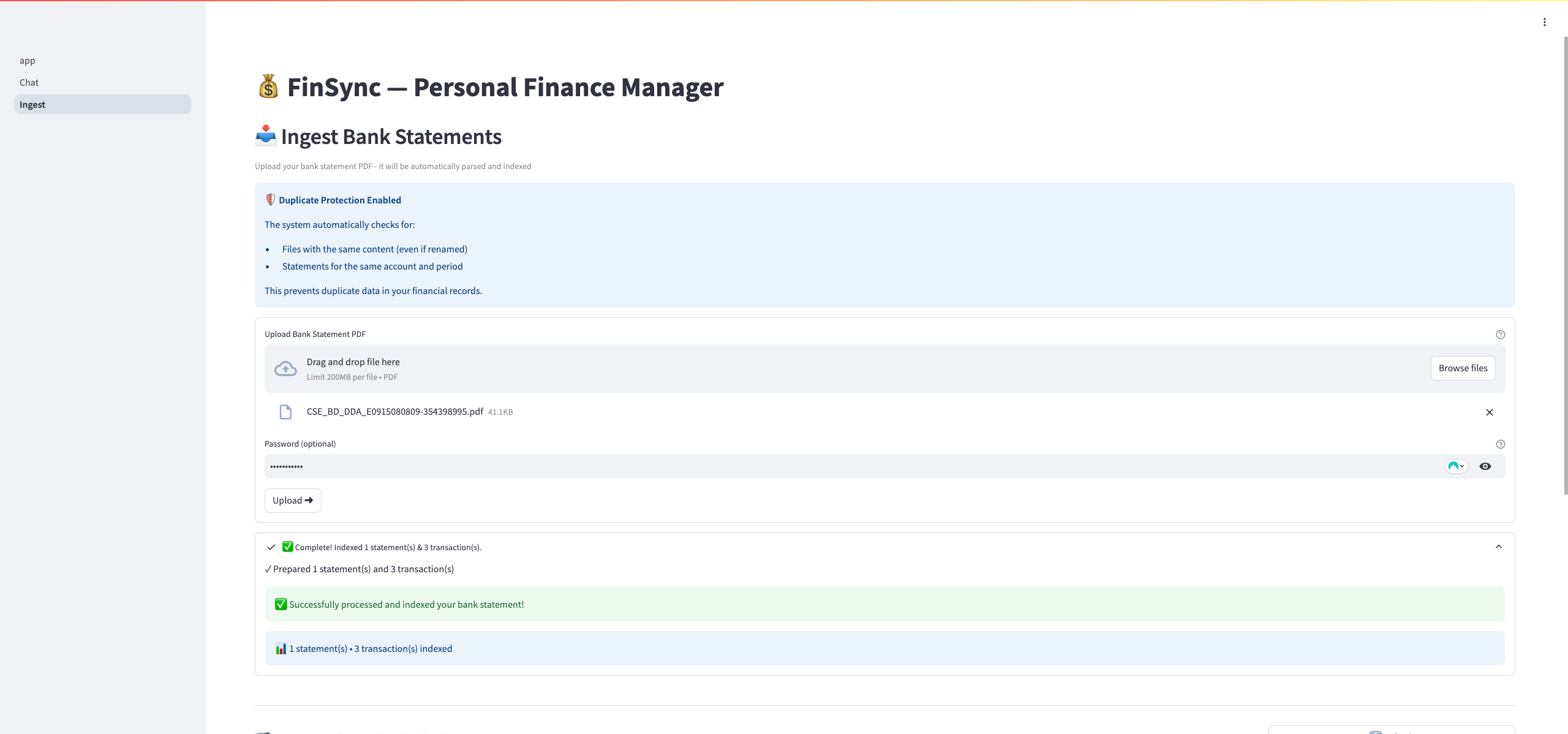Image resolution: width=1568 pixels, height=734 pixels.
Task: Open the app page in sidebar
Action: 28,61
